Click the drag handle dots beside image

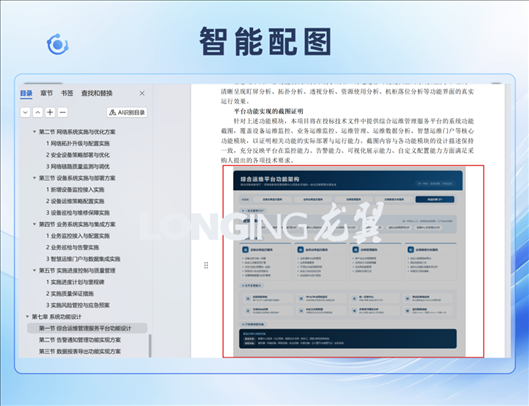pos(206,265)
